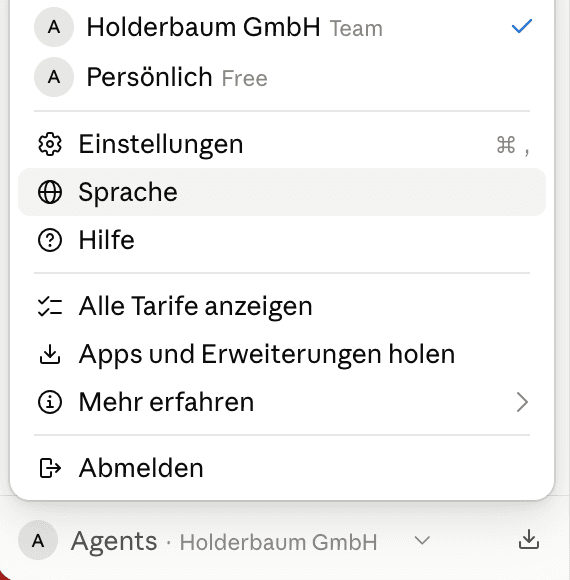Click the blue checkmark next to Holderbaum GmbH
This screenshot has width=570, height=580.
tap(522, 26)
